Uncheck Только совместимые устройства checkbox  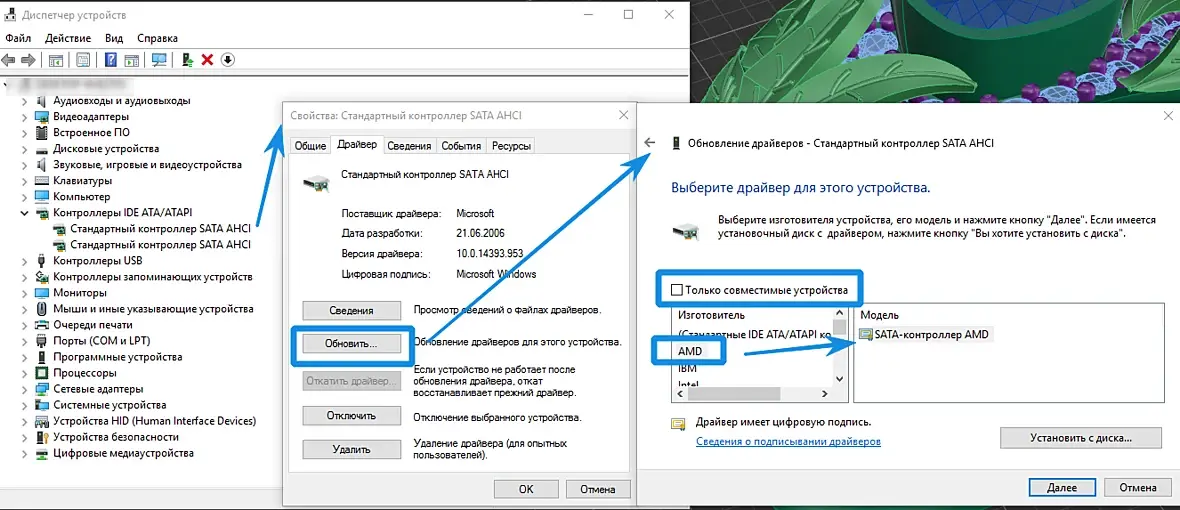tap(677, 290)
